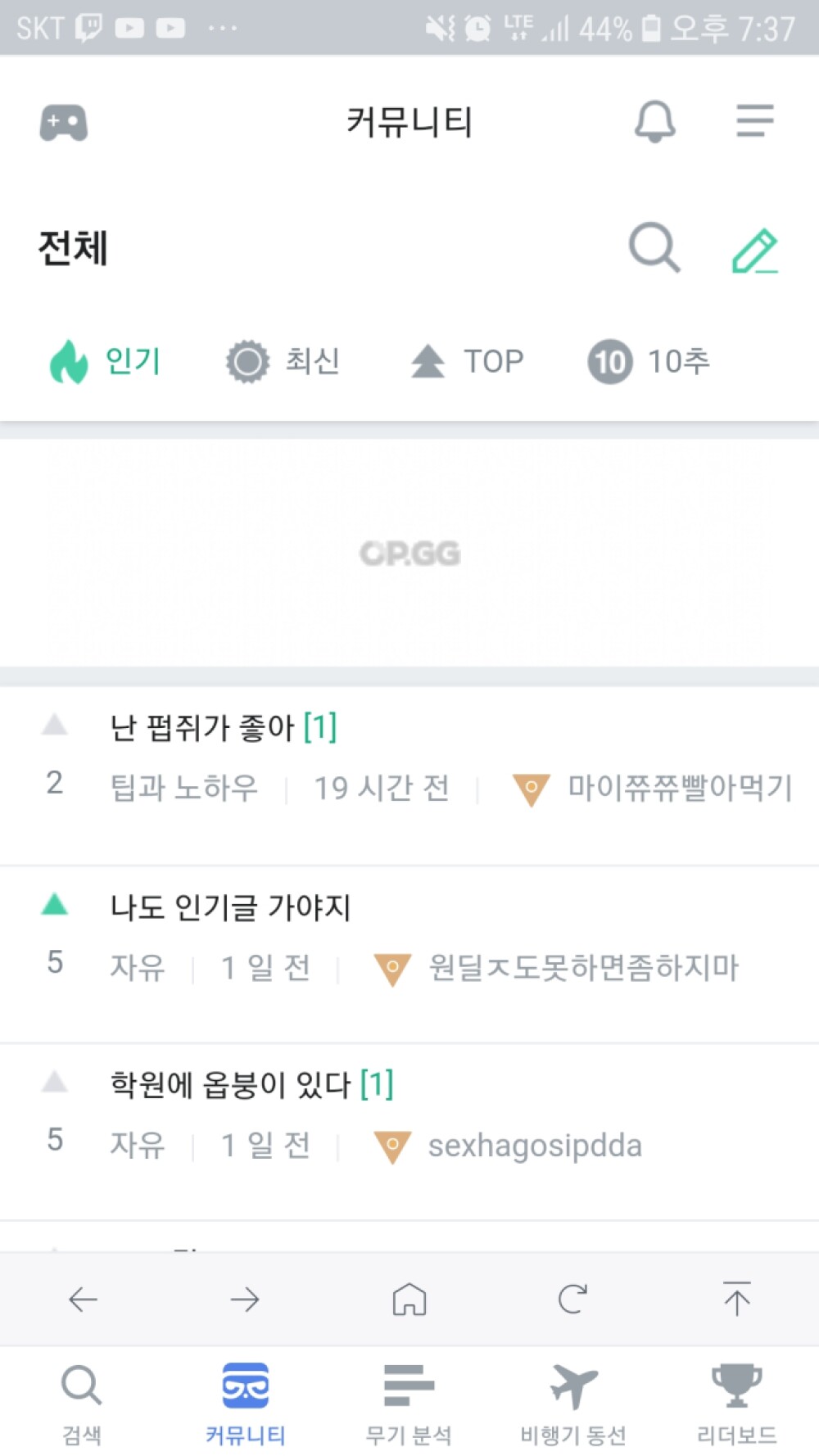Select the TOP sort tab
The width and height of the screenshot is (819, 1456).
click(x=467, y=361)
